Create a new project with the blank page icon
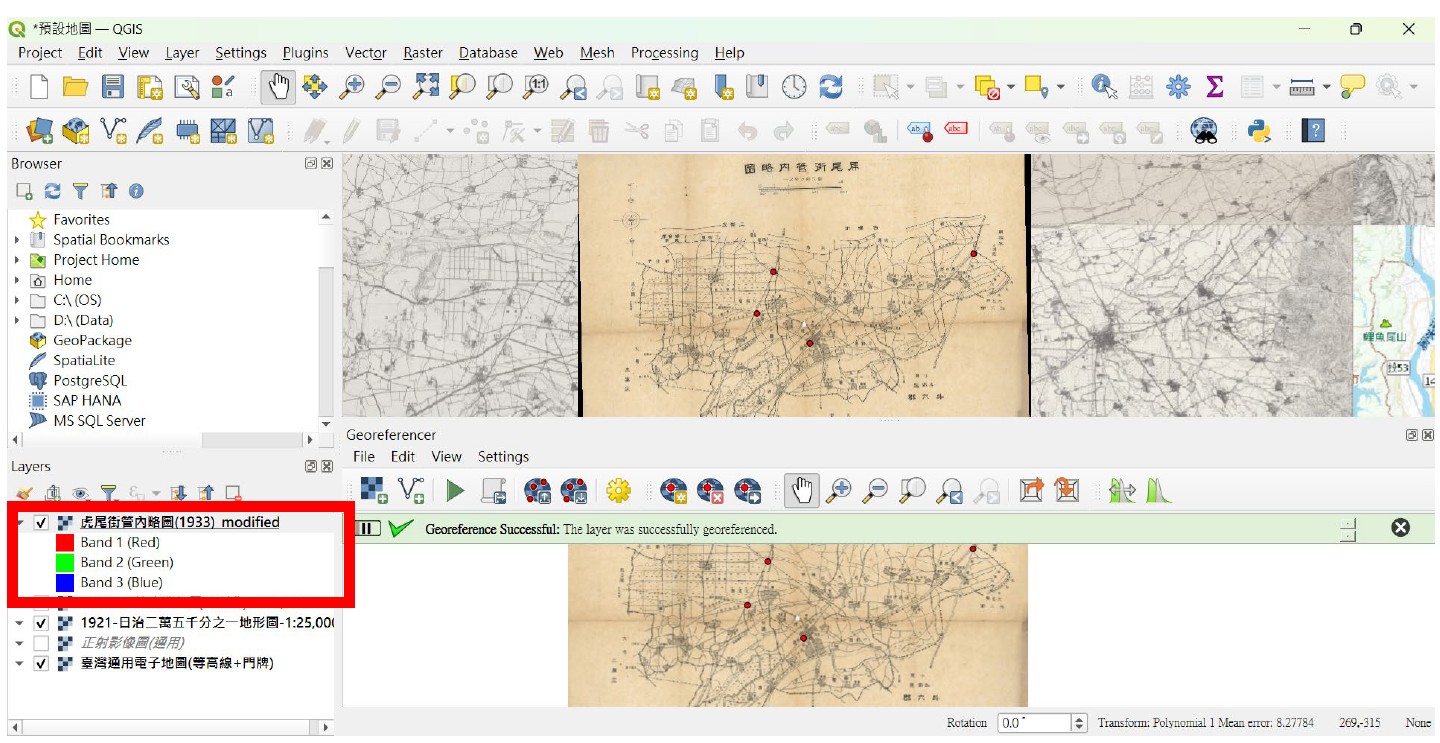This screenshot has width=1440, height=743. point(39,88)
